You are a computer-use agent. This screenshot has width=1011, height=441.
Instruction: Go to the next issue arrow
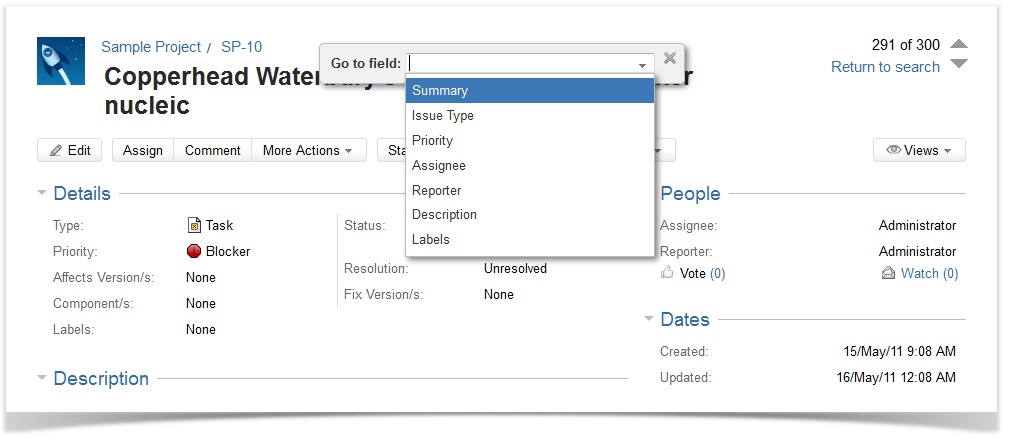tap(958, 65)
